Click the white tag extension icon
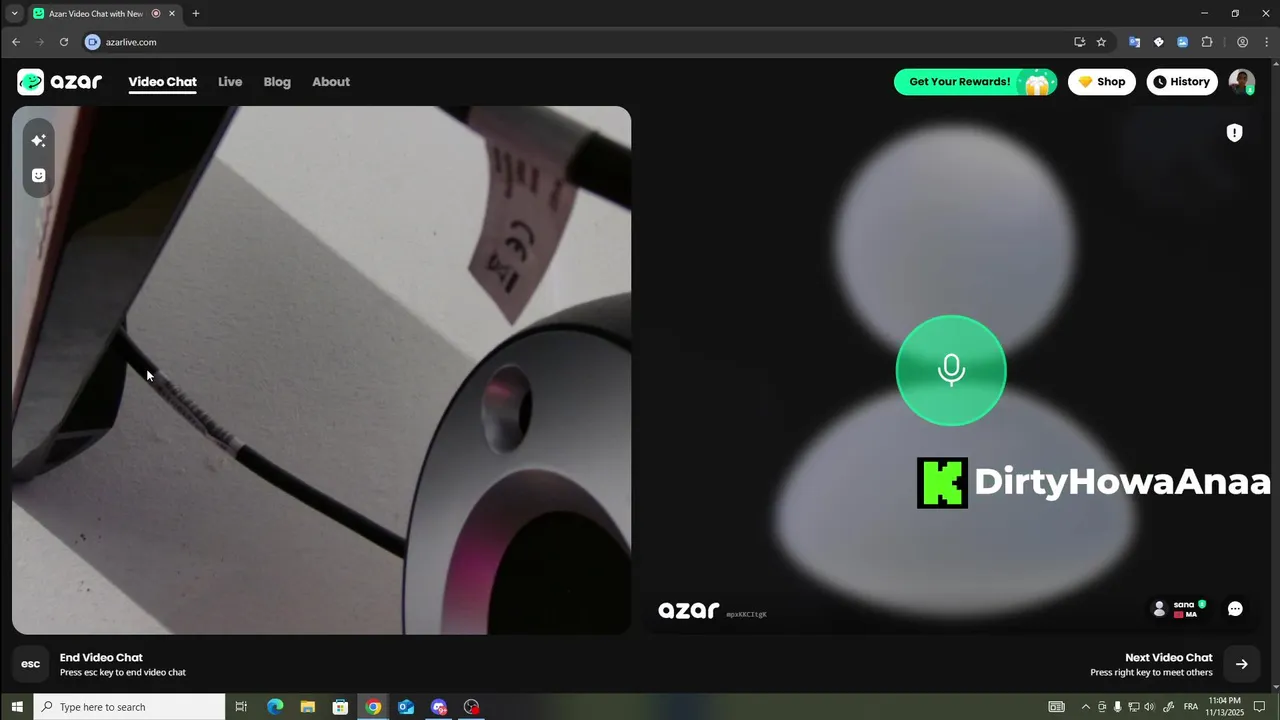The height and width of the screenshot is (720, 1280). [1159, 42]
